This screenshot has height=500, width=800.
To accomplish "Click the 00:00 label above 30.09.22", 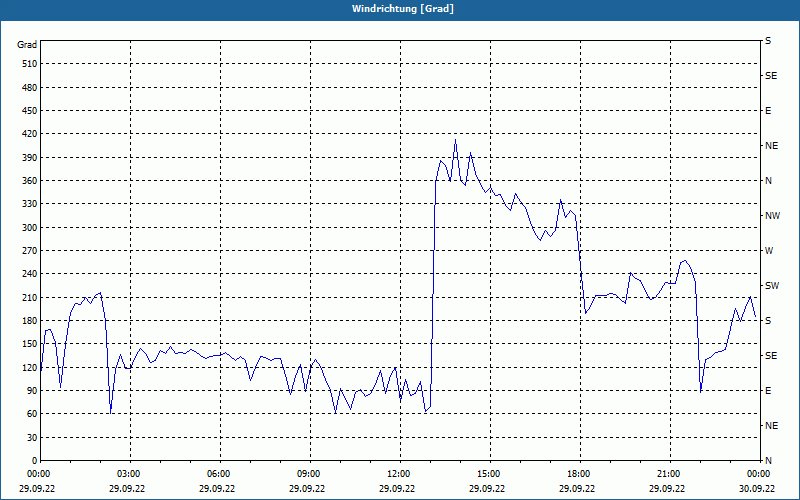I will tap(757, 474).
